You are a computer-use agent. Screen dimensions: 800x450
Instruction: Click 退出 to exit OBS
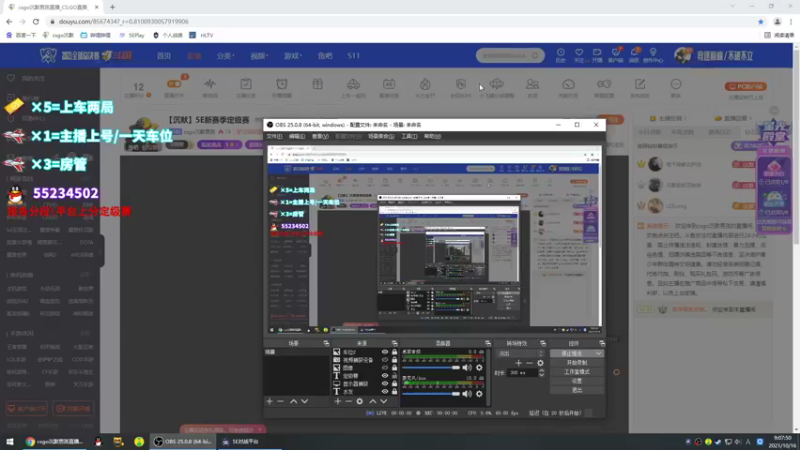[x=577, y=390]
